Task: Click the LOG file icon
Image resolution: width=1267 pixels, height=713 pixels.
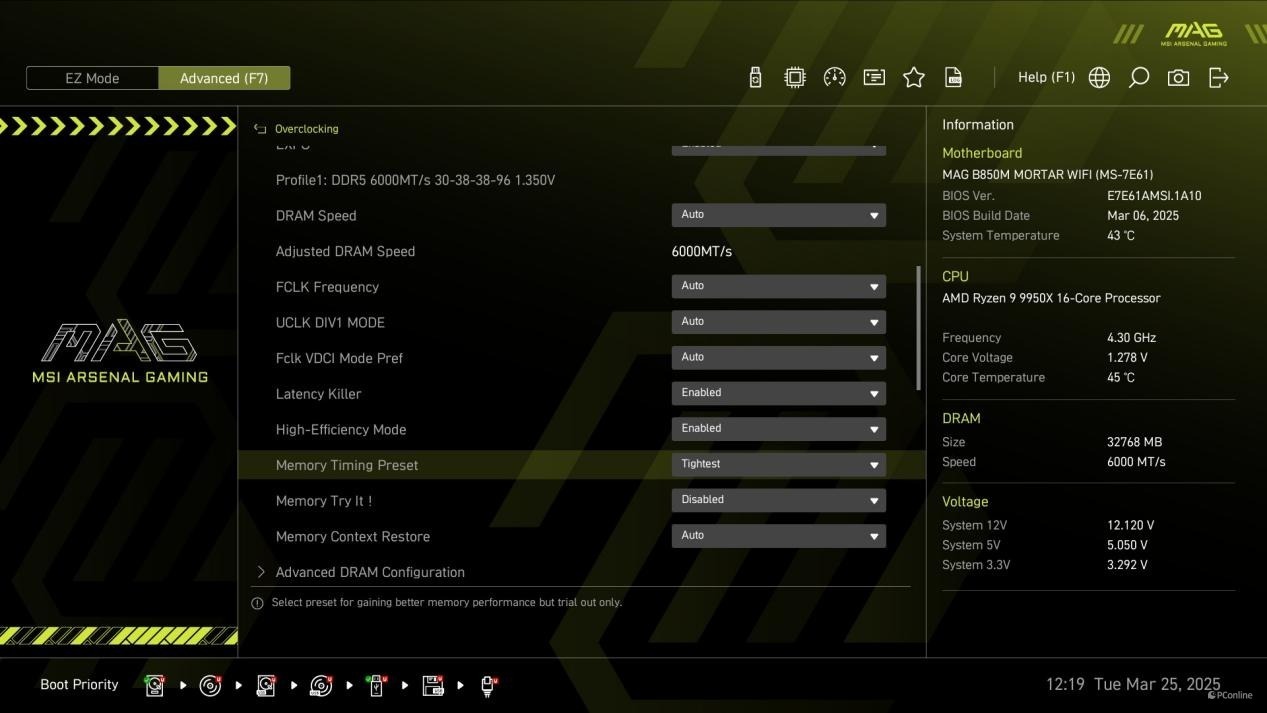Action: [954, 78]
